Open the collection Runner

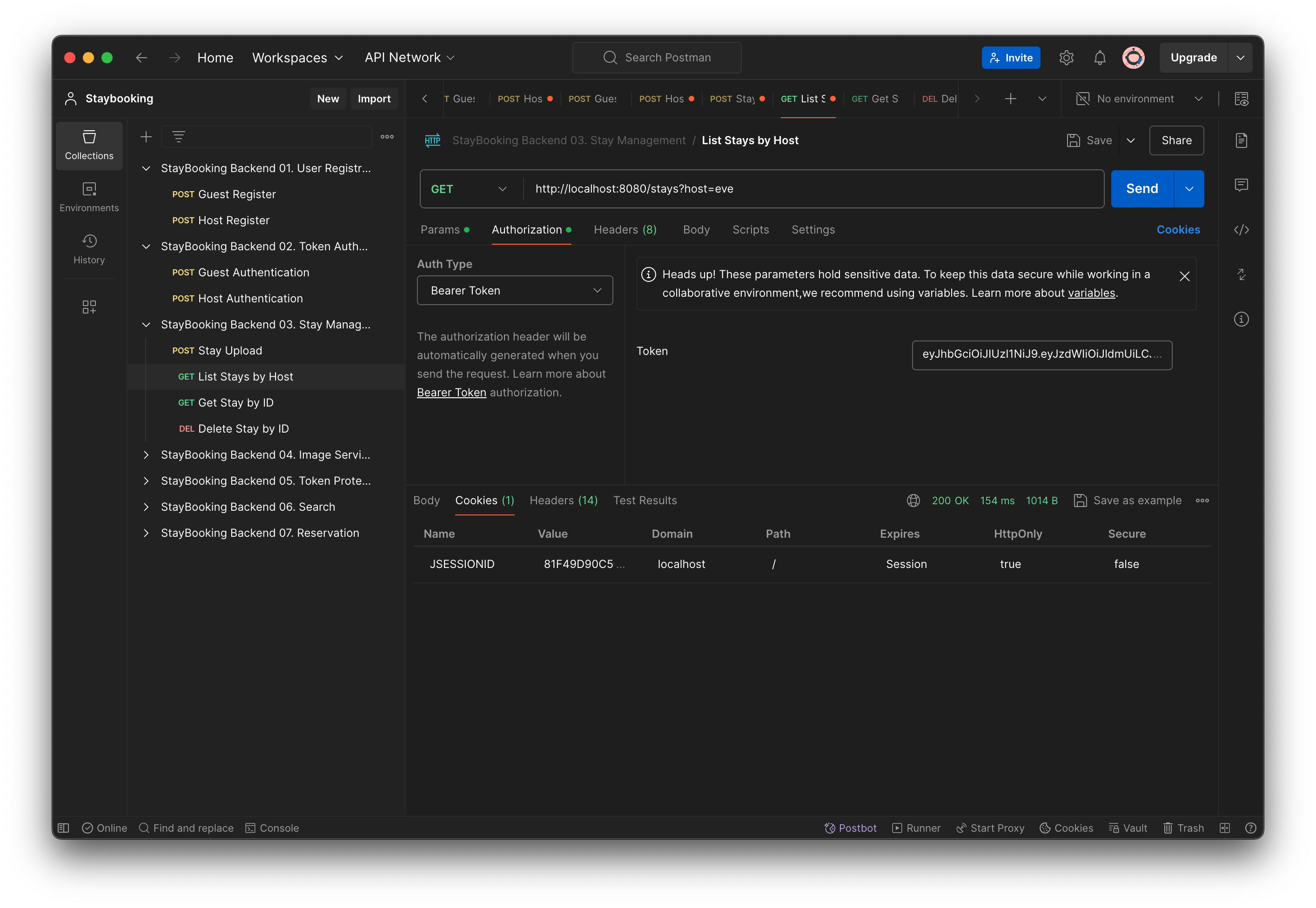click(916, 828)
